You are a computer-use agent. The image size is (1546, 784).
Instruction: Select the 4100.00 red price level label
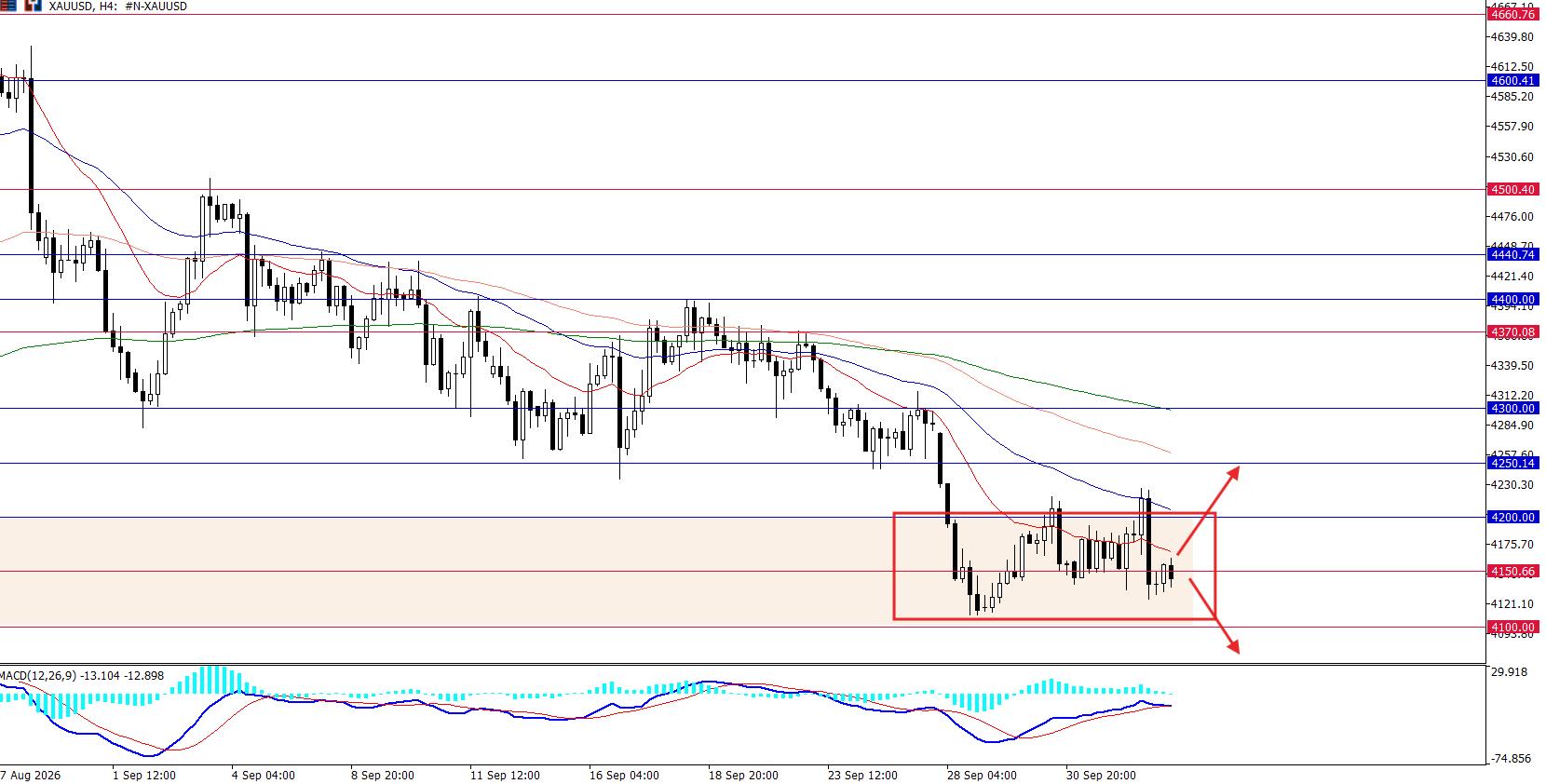click(1512, 628)
